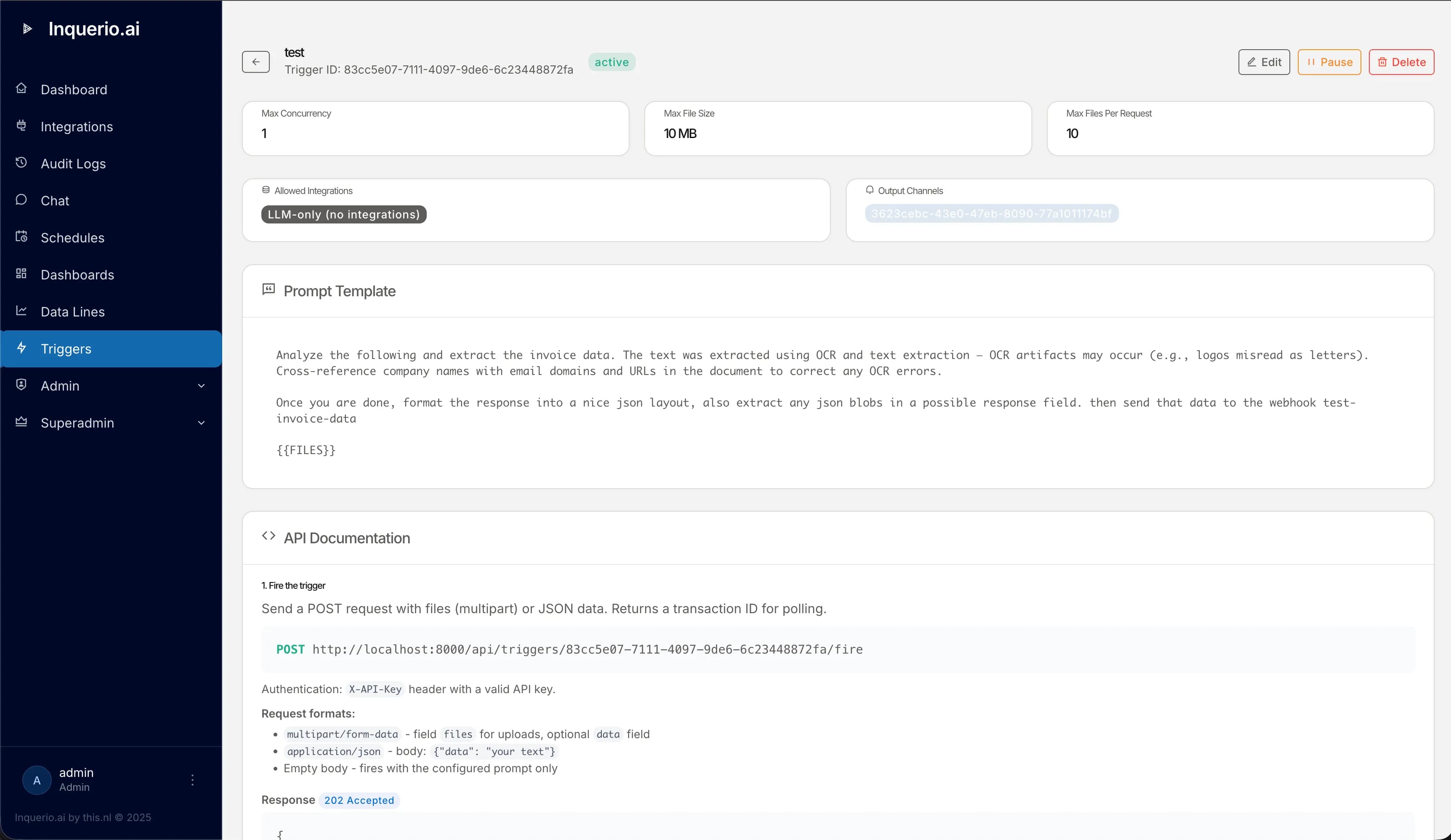Click the X-API-Key code label

click(375, 689)
